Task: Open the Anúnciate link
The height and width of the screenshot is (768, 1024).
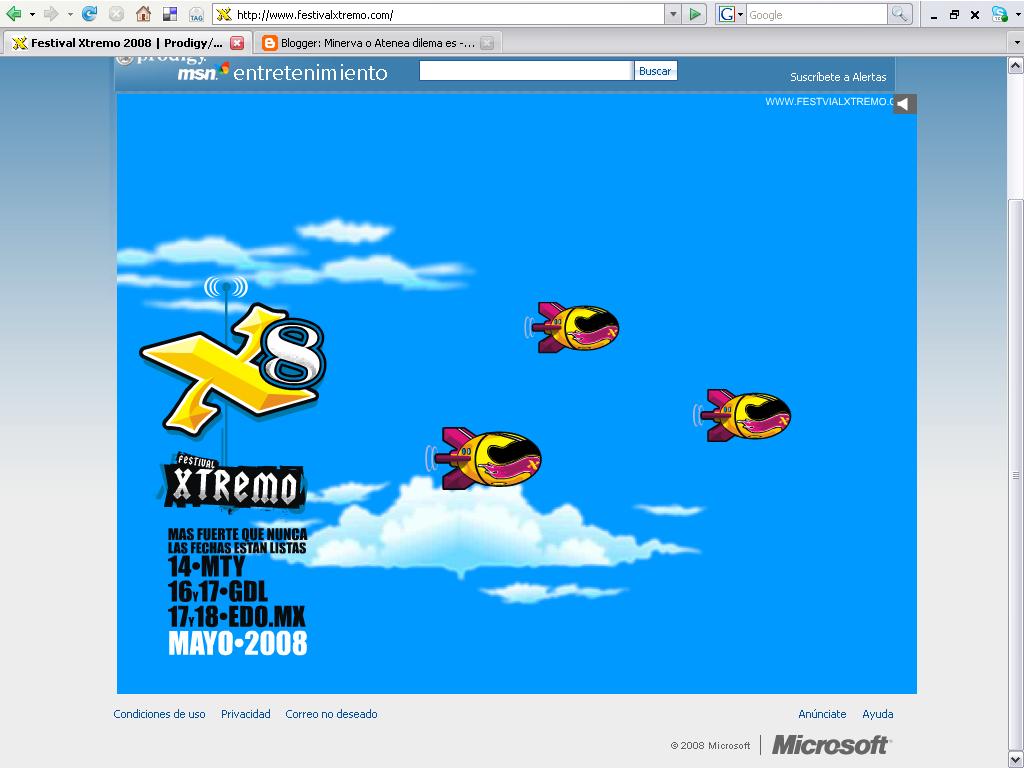Action: (x=822, y=714)
